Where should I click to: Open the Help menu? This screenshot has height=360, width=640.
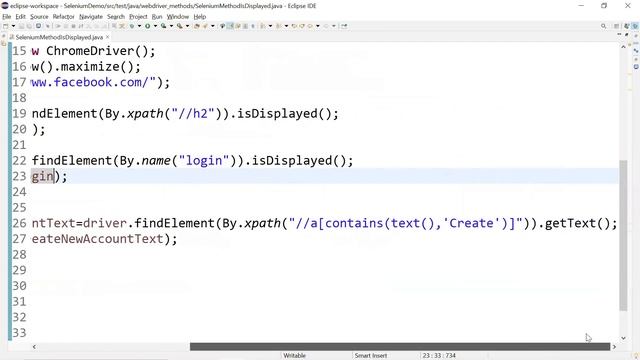(x=200, y=16)
